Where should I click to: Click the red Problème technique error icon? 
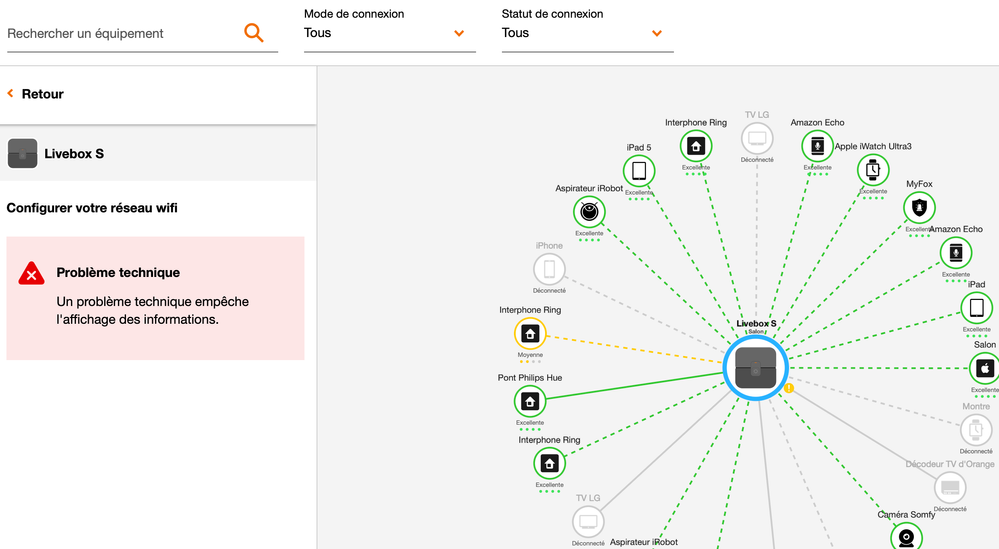click(x=32, y=273)
